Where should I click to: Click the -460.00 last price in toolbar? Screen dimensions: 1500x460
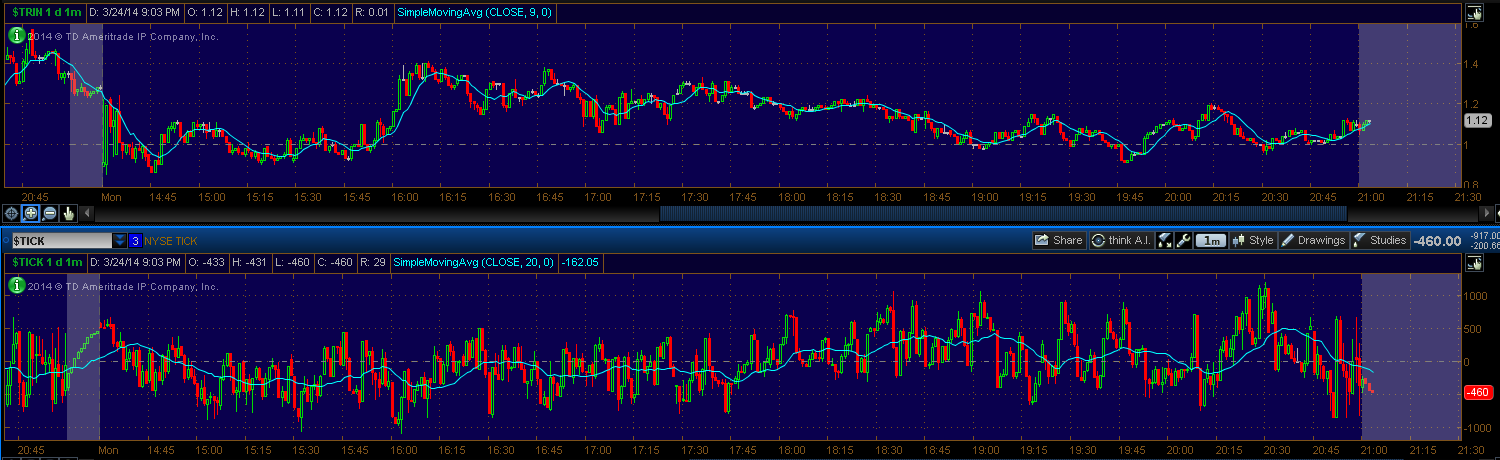click(1437, 241)
